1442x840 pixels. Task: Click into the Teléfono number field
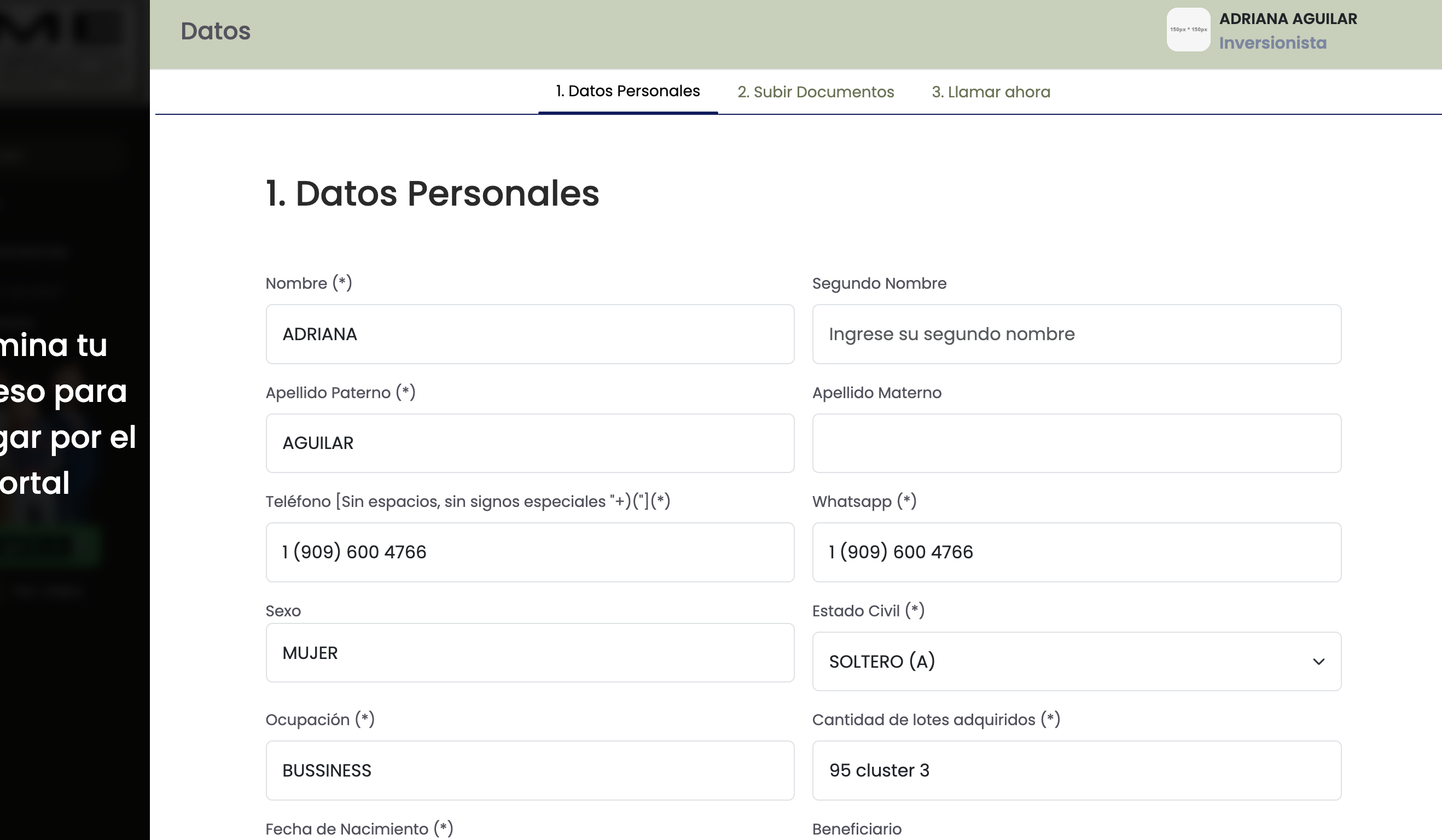530,552
